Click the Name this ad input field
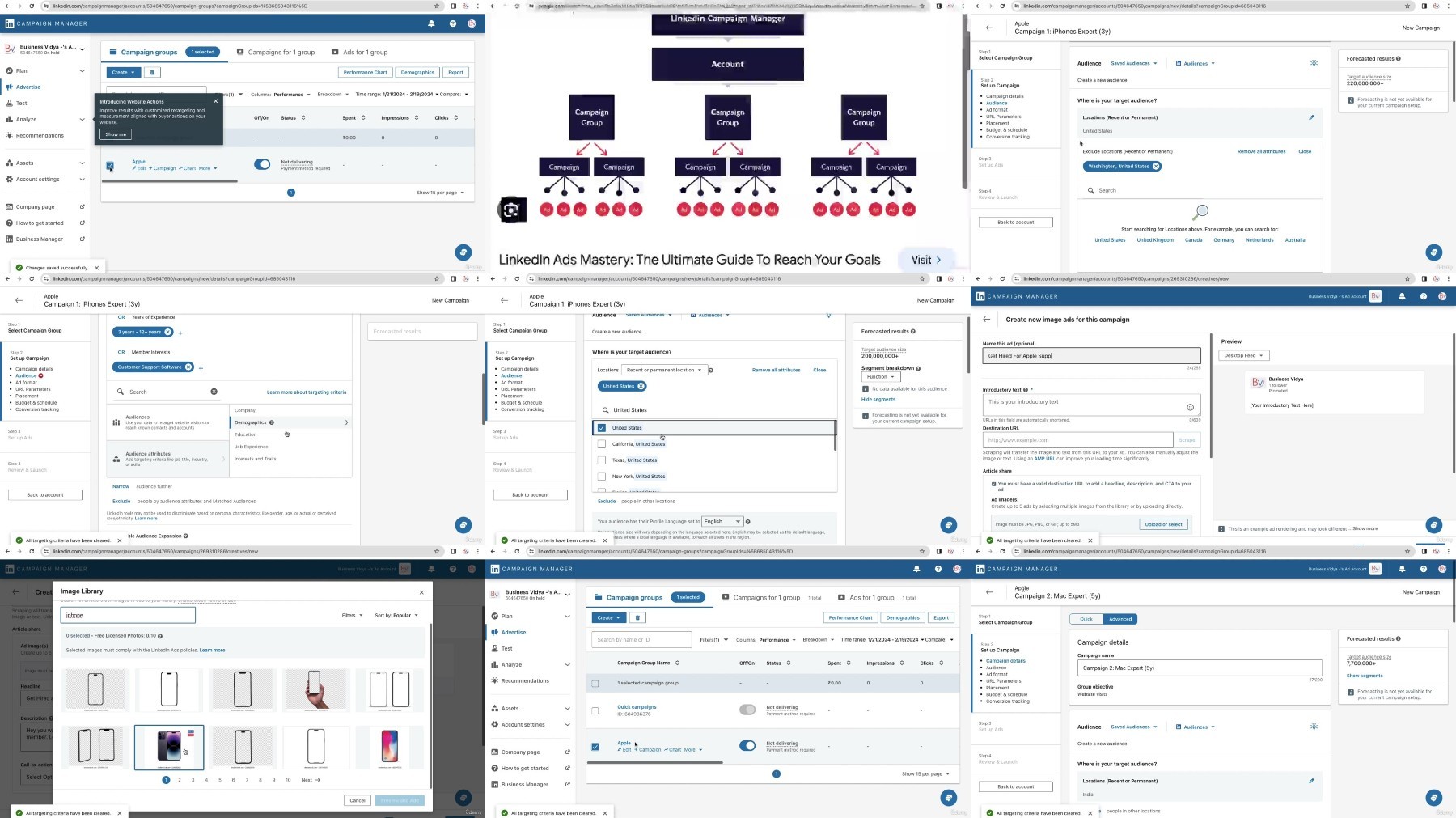Image resolution: width=1456 pixels, height=818 pixels. tap(1091, 356)
